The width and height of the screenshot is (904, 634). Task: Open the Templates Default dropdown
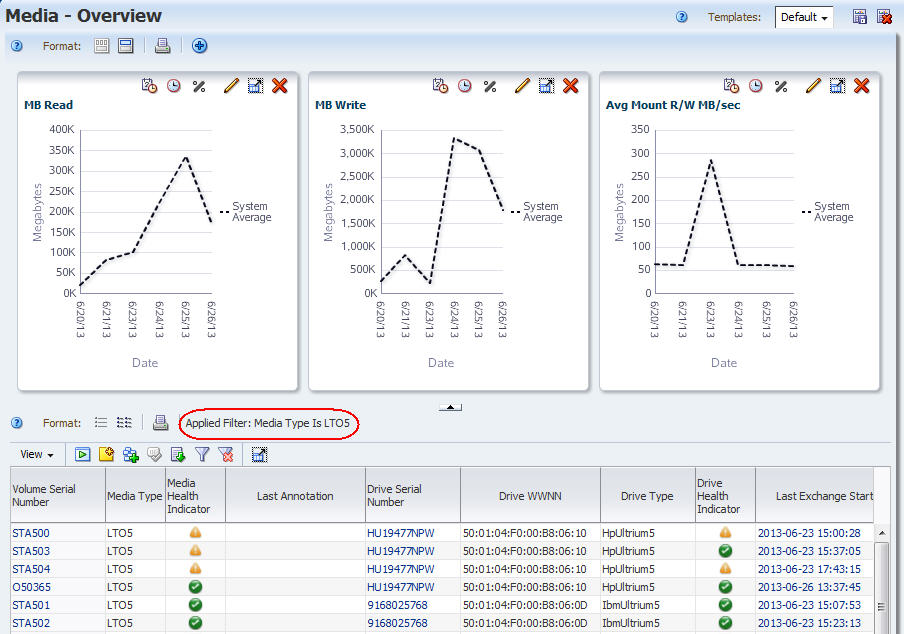804,18
